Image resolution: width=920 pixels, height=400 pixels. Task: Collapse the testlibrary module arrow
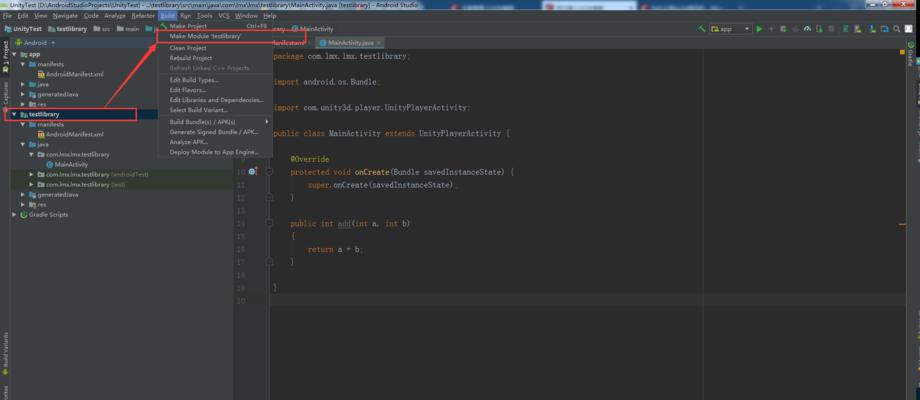14,114
